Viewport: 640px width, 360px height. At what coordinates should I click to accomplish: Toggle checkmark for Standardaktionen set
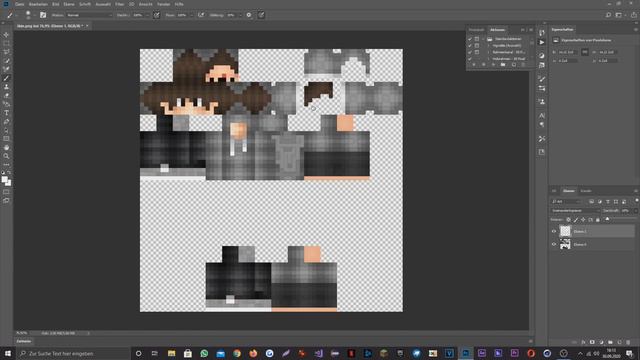(470, 39)
